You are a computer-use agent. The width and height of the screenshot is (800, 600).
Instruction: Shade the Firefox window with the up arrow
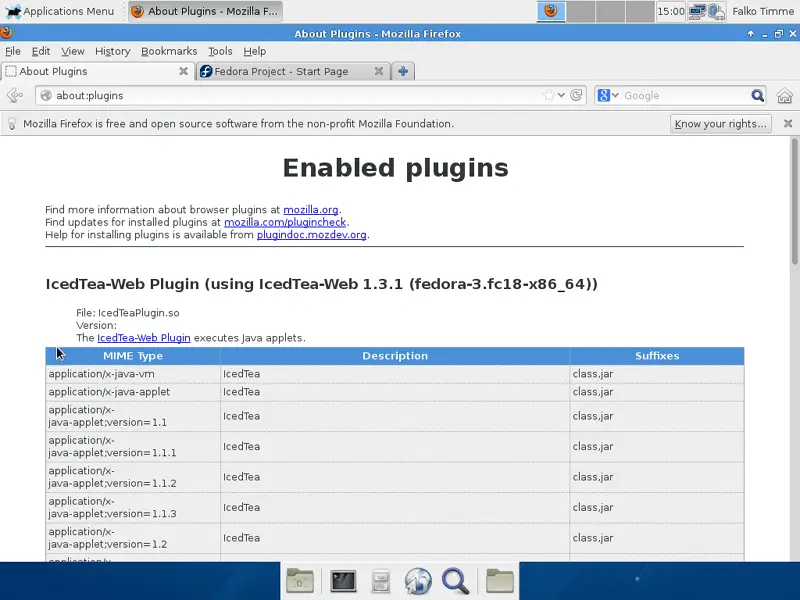[751, 34]
